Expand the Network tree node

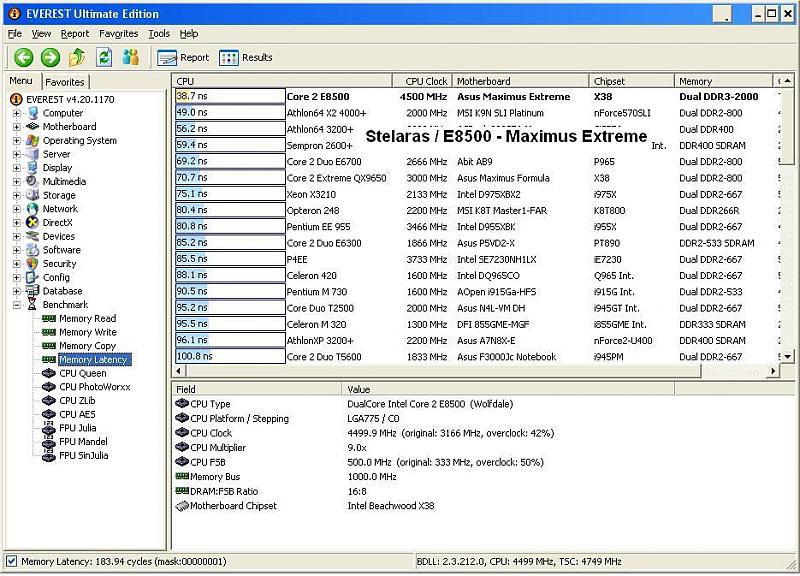(x=17, y=209)
